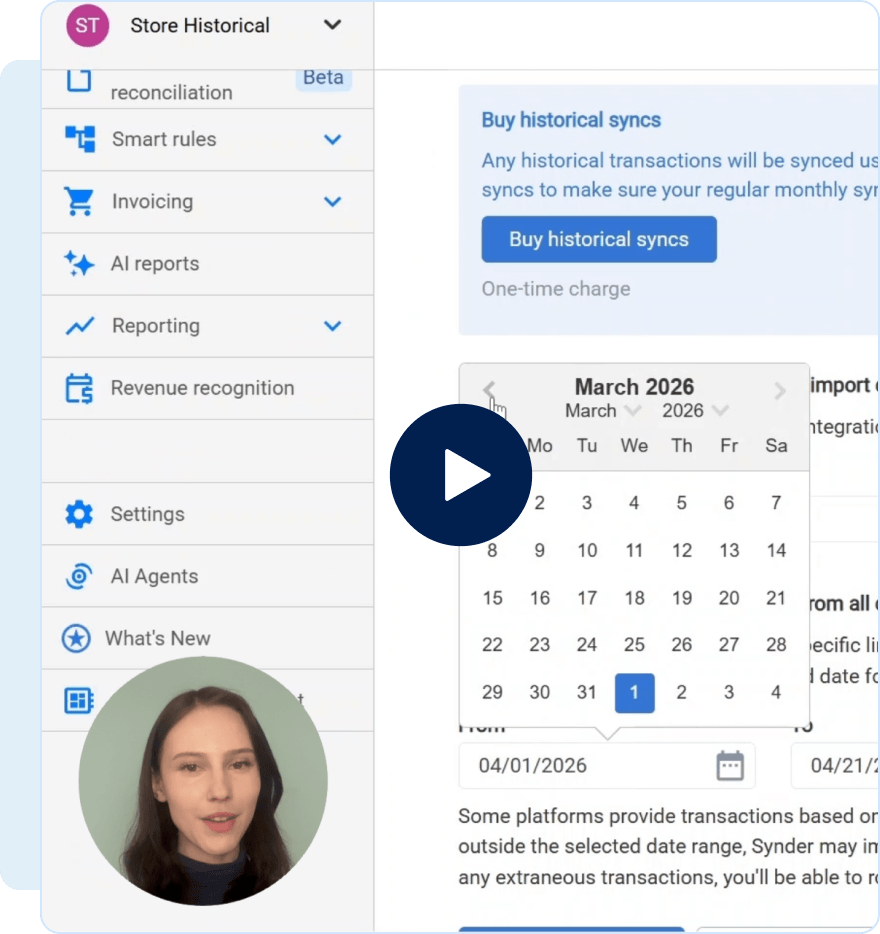Image resolution: width=880 pixels, height=934 pixels.
Task: Select date 26 in the calendar
Action: 682,645
